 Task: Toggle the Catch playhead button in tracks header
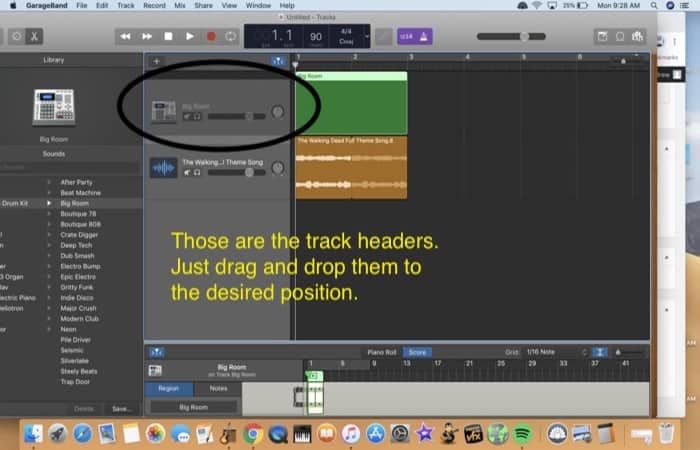(278, 61)
